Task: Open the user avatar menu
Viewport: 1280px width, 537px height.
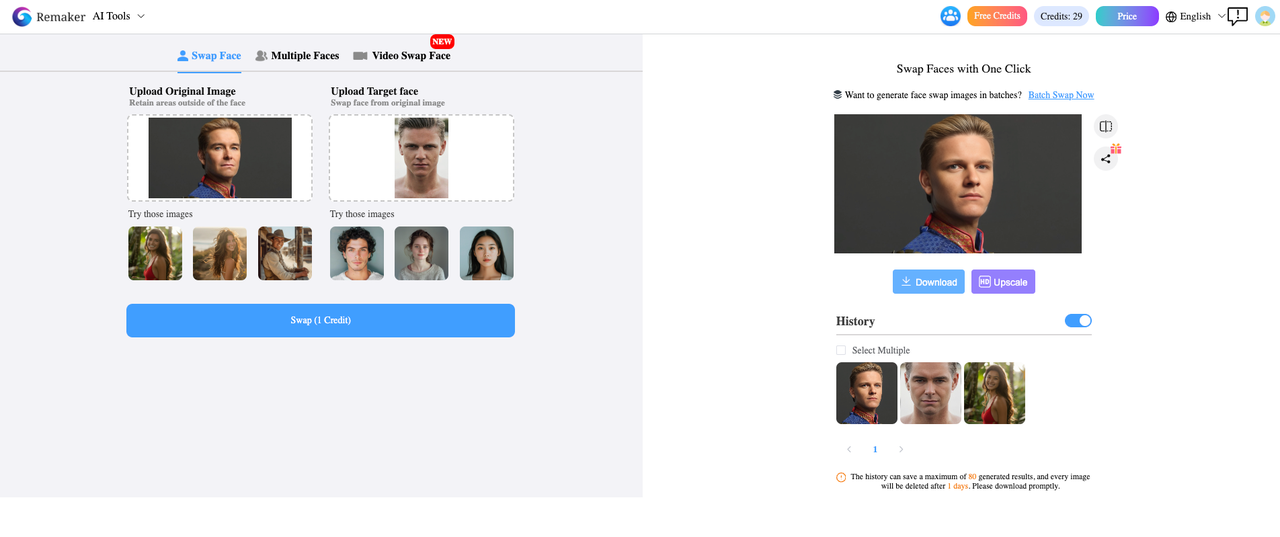Action: (1265, 16)
